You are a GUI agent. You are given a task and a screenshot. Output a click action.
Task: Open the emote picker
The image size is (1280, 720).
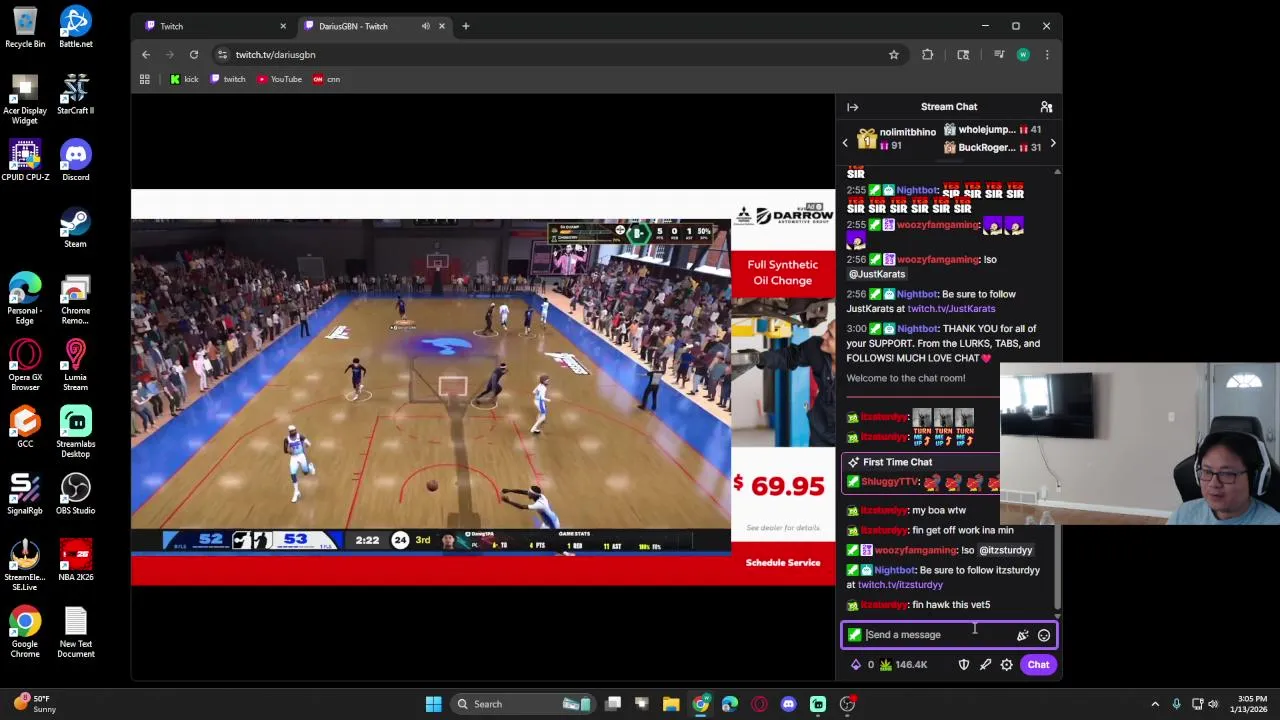point(1044,635)
